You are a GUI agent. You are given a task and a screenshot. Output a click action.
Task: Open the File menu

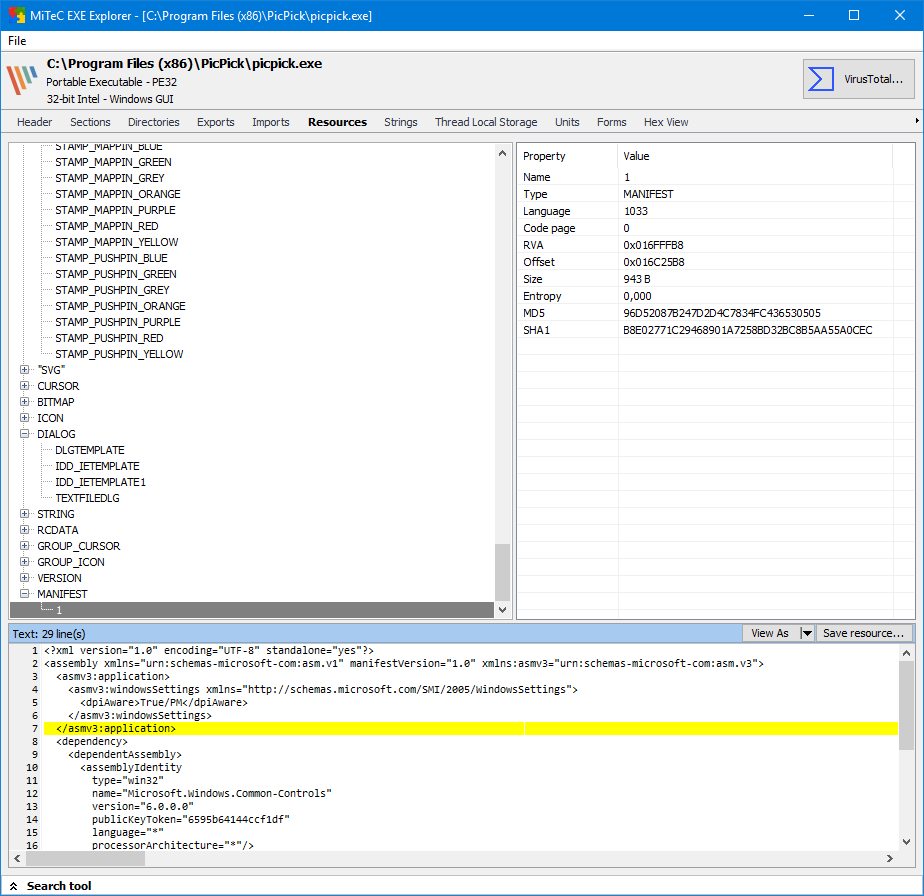(17, 41)
